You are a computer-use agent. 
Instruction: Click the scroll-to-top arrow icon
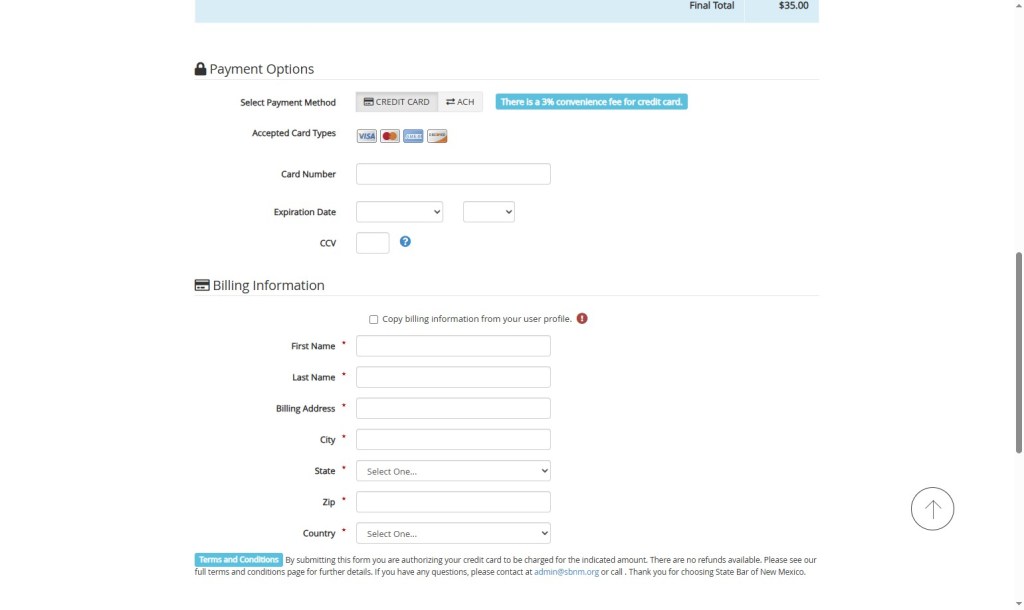pyautogui.click(x=932, y=508)
